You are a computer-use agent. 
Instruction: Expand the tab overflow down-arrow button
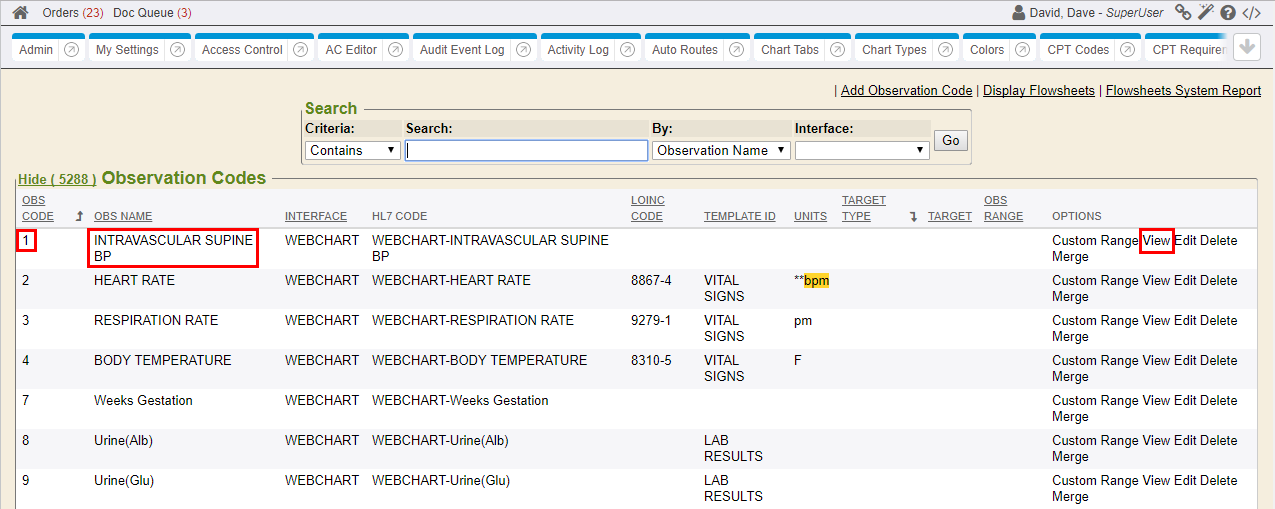pos(1246,48)
